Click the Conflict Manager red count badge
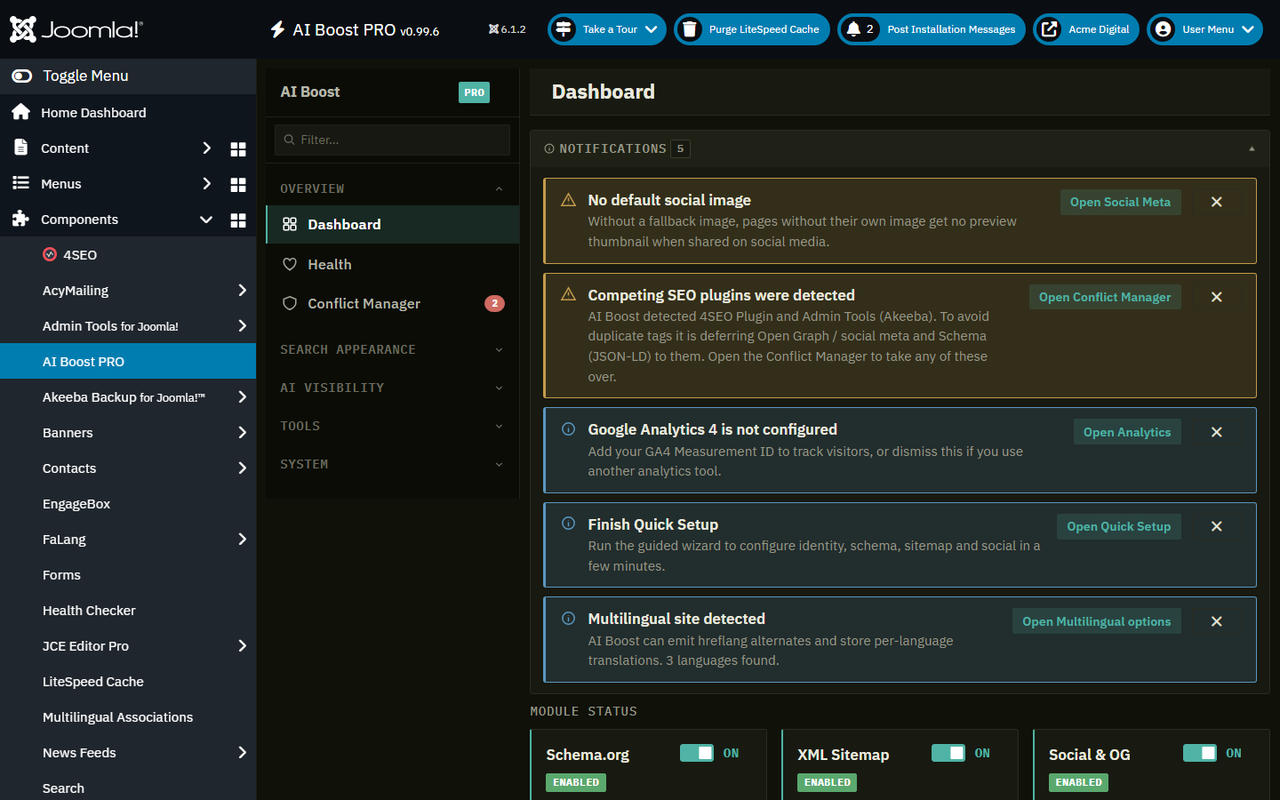1280x800 pixels. [494, 303]
